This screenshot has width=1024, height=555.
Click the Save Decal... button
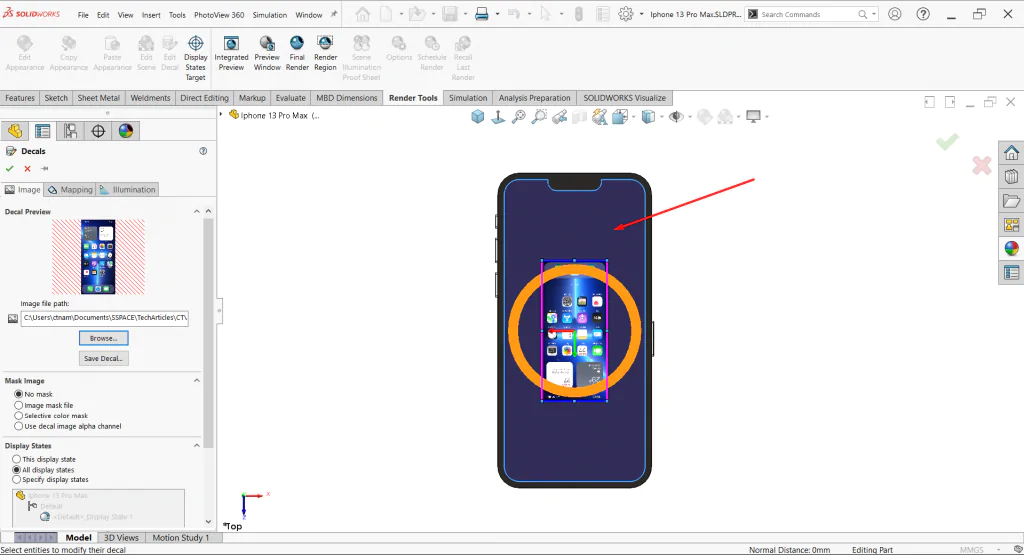point(103,358)
